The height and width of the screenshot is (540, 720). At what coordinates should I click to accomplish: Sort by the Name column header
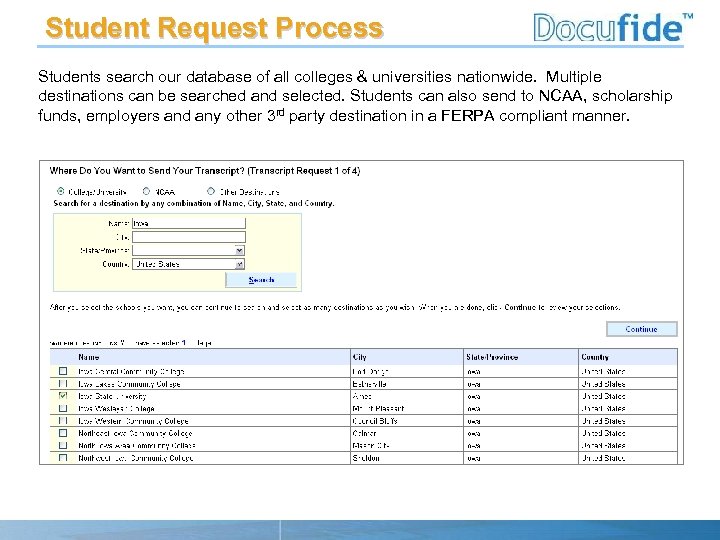tap(89, 357)
